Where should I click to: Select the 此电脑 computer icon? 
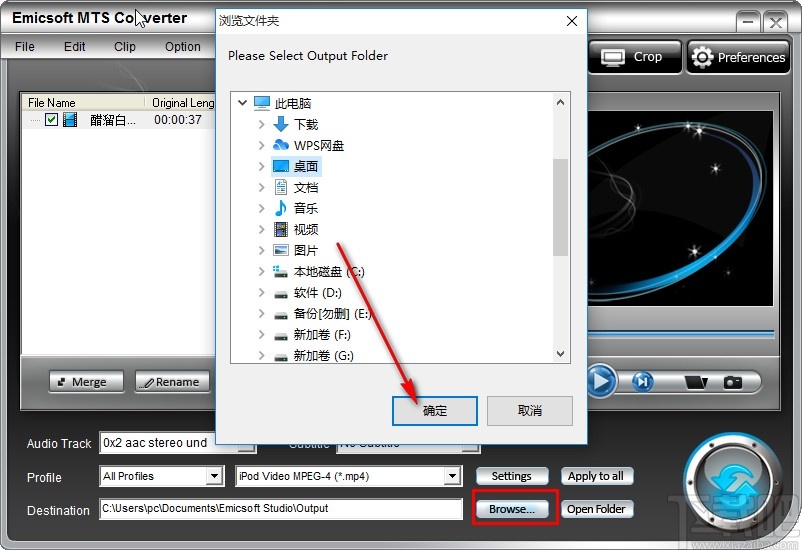click(x=262, y=103)
